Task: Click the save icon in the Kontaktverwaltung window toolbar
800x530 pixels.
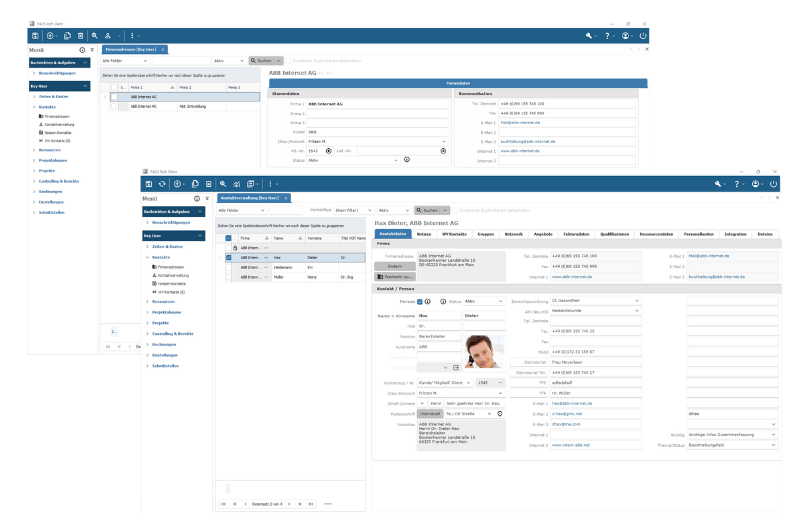Action: pos(148,184)
